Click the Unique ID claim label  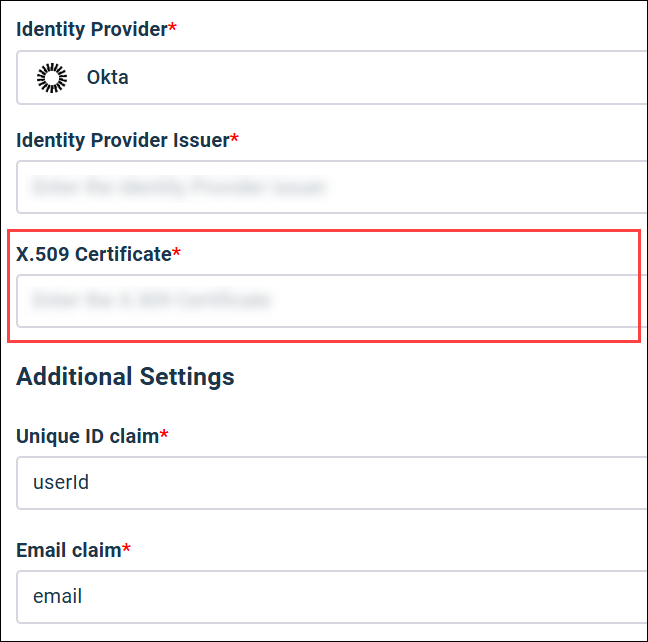coord(87,436)
